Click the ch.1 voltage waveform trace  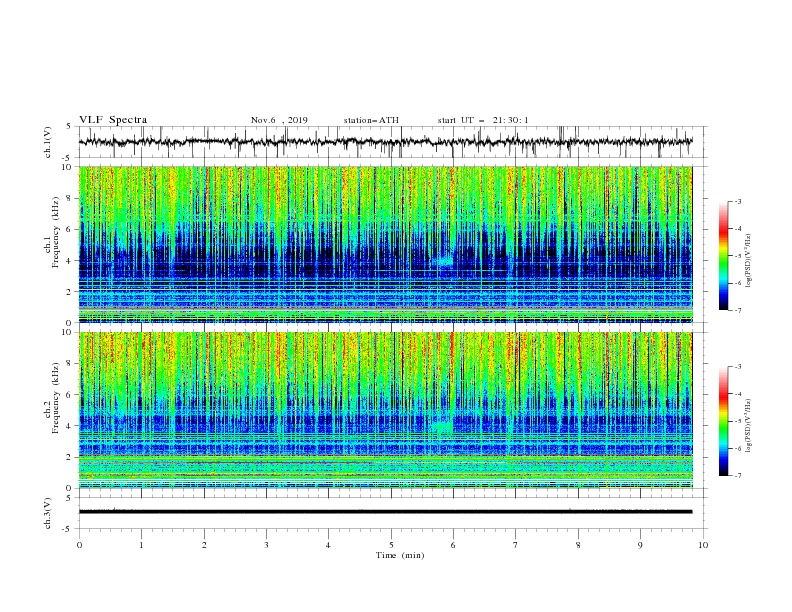coord(385,142)
